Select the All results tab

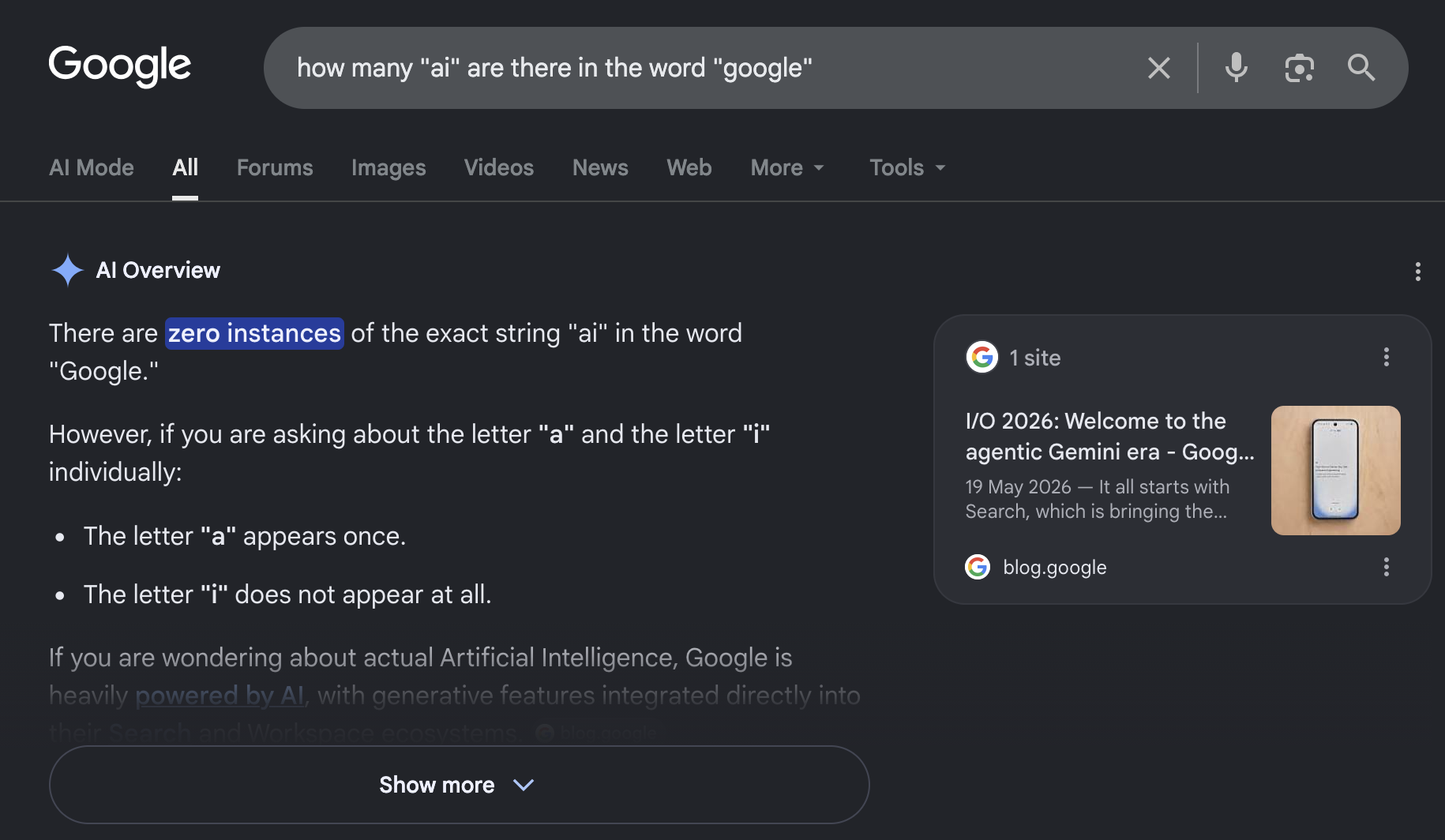(x=186, y=167)
